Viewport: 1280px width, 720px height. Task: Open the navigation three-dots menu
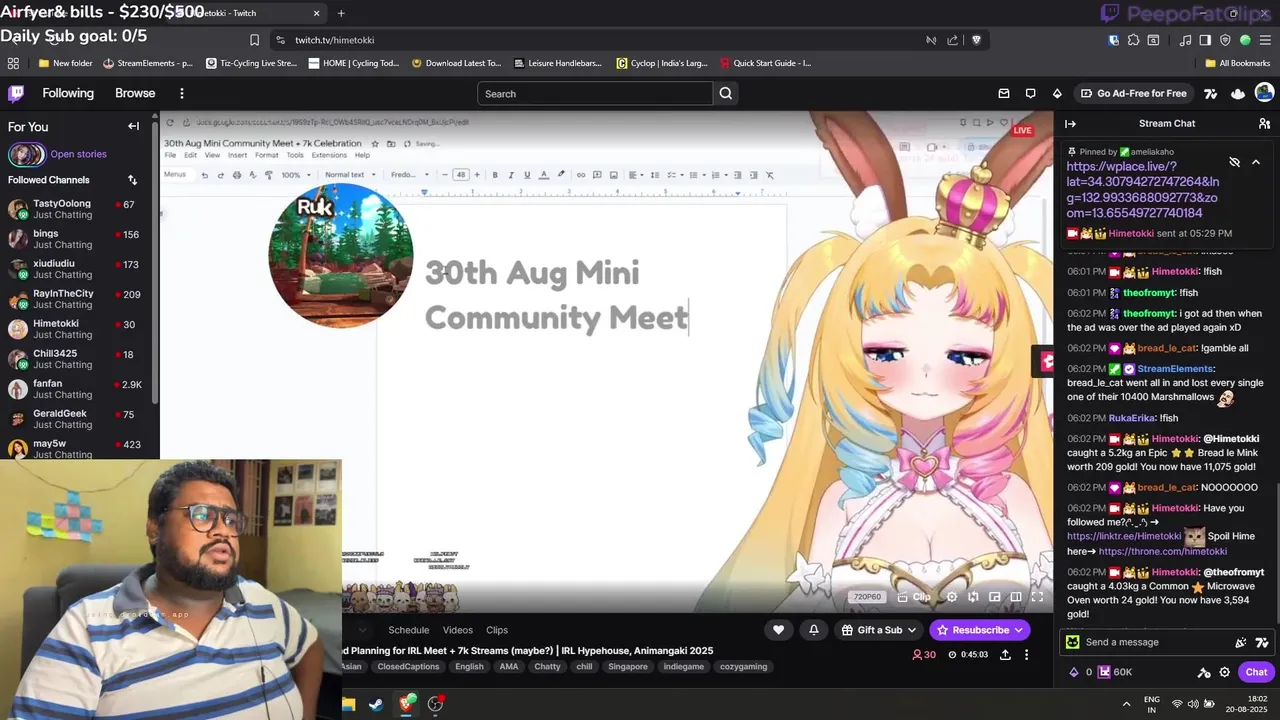181,93
